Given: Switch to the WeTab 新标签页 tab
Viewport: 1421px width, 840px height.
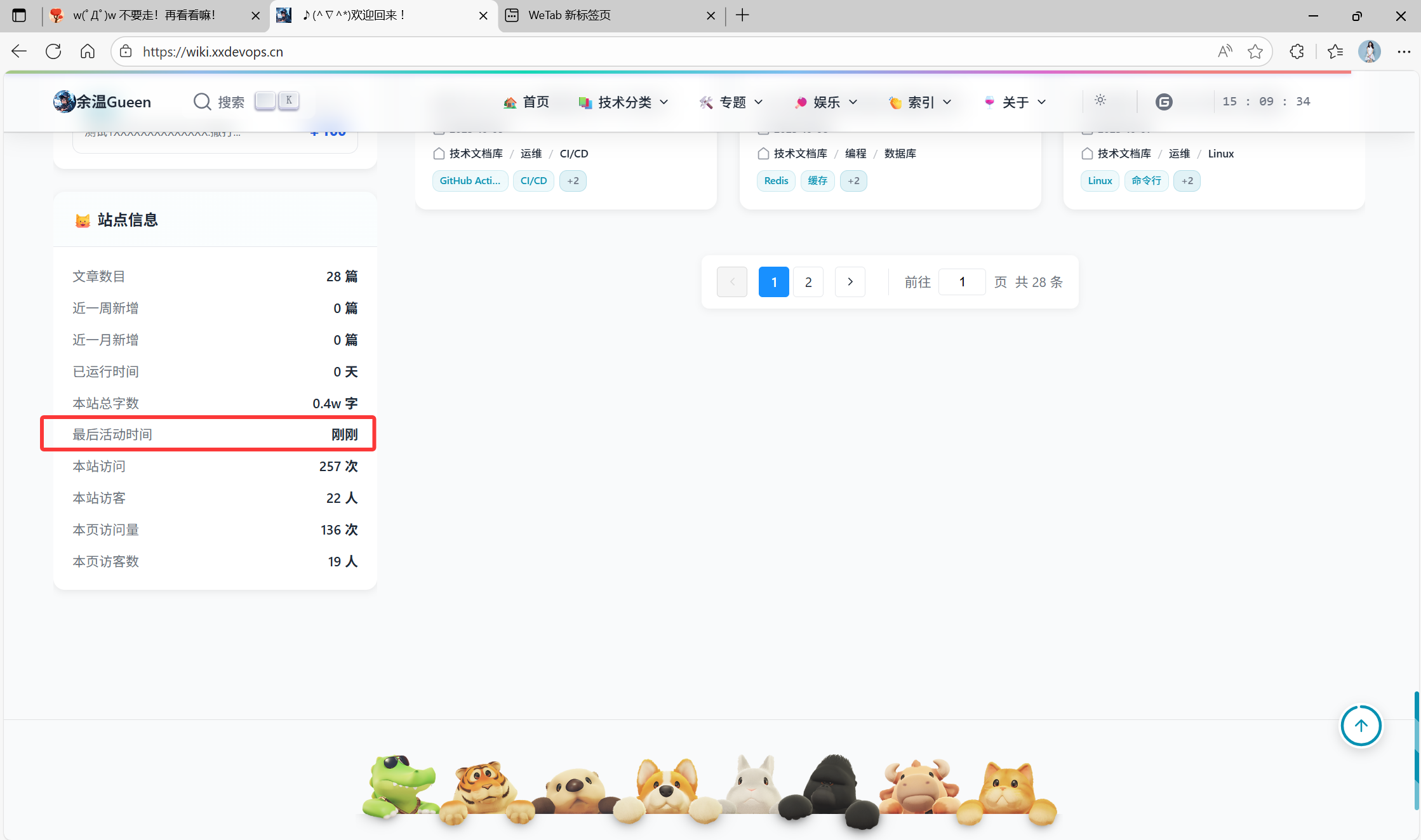Looking at the screenshot, I should pyautogui.click(x=569, y=15).
